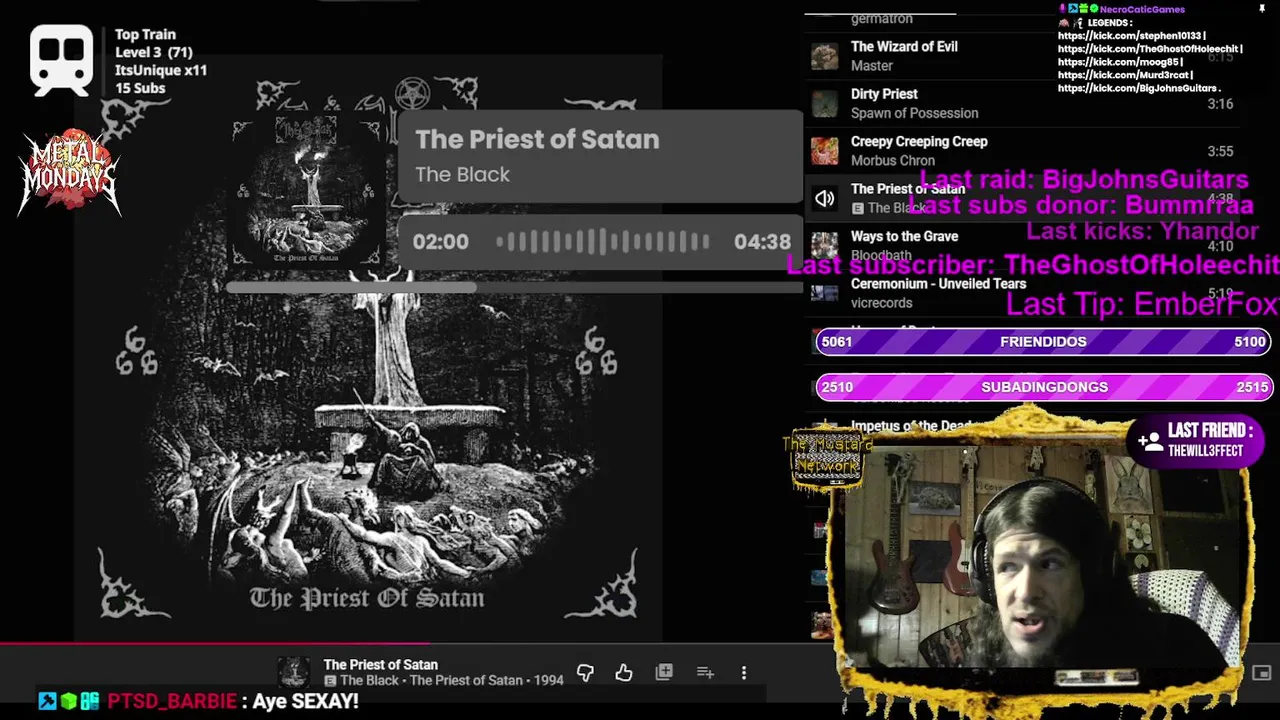Click the vicrecords artist name
Screen dimensions: 1280x720
881,302
